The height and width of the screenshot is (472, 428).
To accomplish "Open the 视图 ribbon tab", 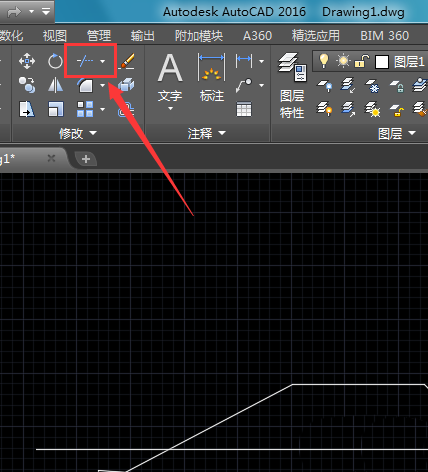I will (55, 36).
